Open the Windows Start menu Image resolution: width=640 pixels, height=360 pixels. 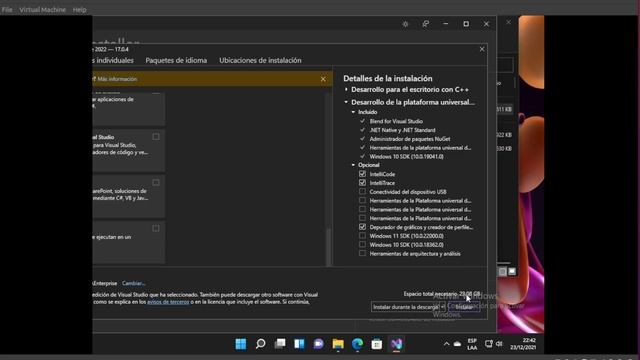click(241, 344)
